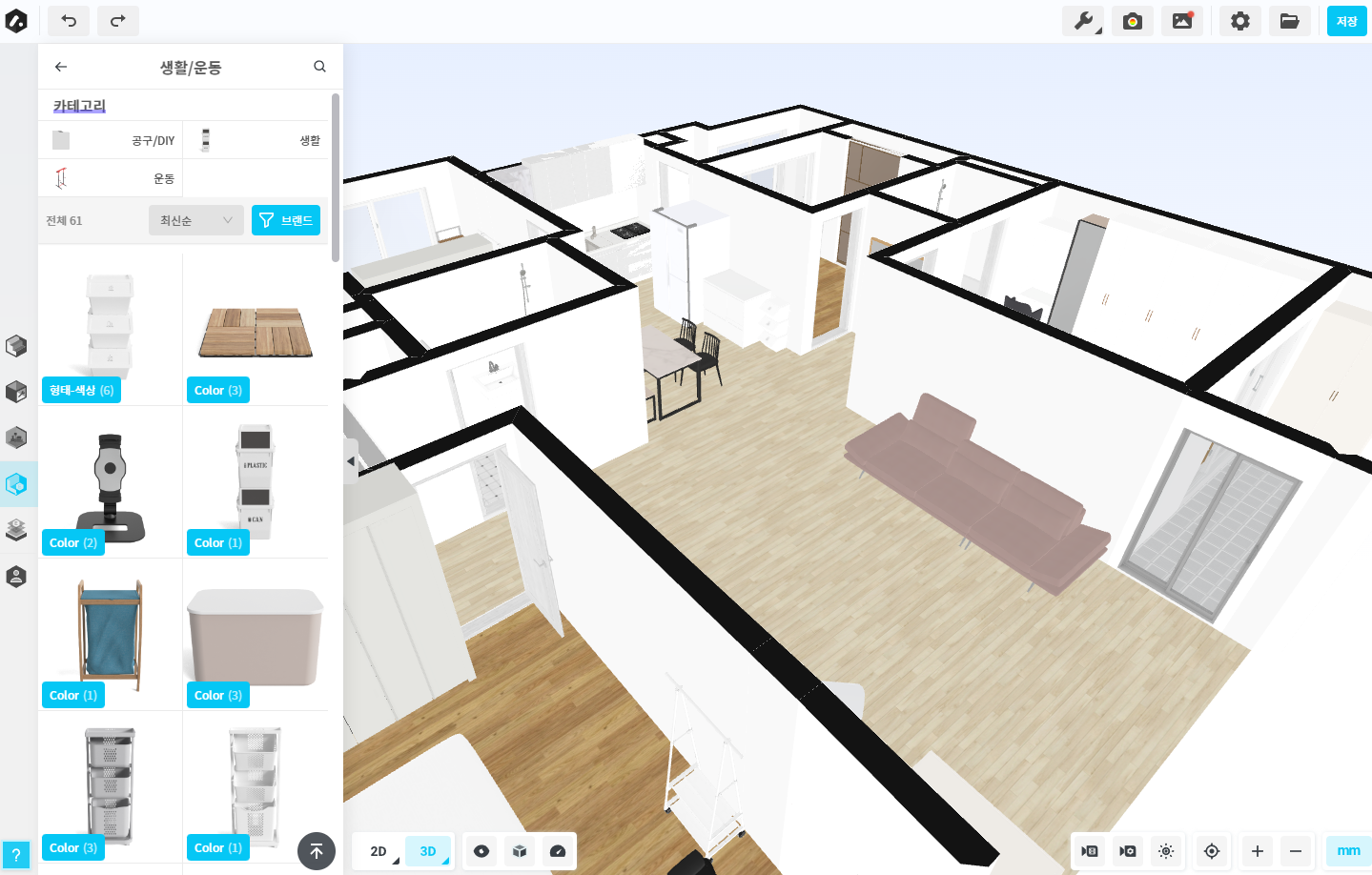Click 형태-색상 (6) options badge

[x=81, y=390]
